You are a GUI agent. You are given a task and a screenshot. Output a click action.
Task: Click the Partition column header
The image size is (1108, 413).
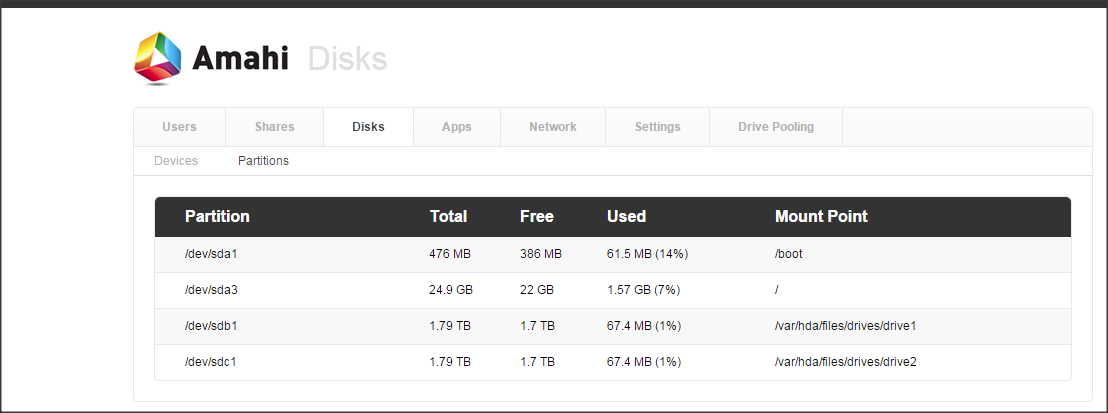click(217, 216)
